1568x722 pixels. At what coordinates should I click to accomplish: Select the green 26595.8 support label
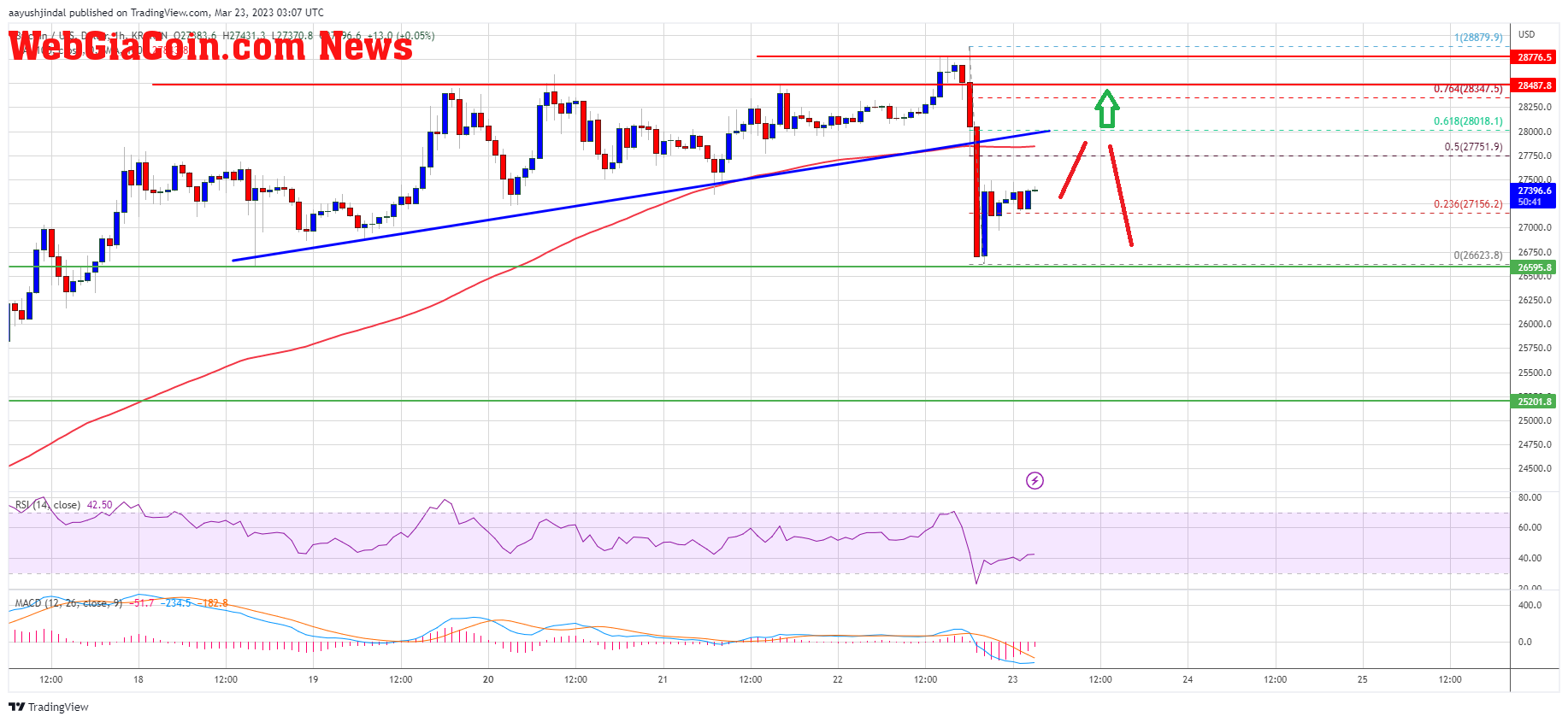pos(1535,267)
